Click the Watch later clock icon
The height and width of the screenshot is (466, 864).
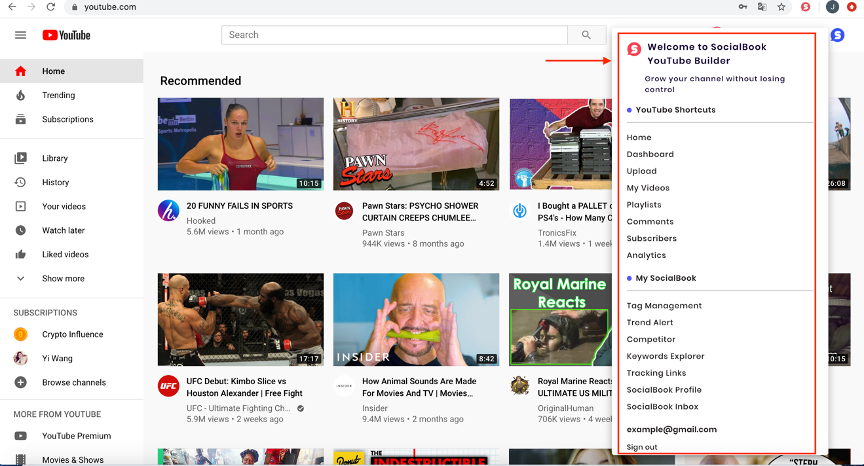[20, 230]
